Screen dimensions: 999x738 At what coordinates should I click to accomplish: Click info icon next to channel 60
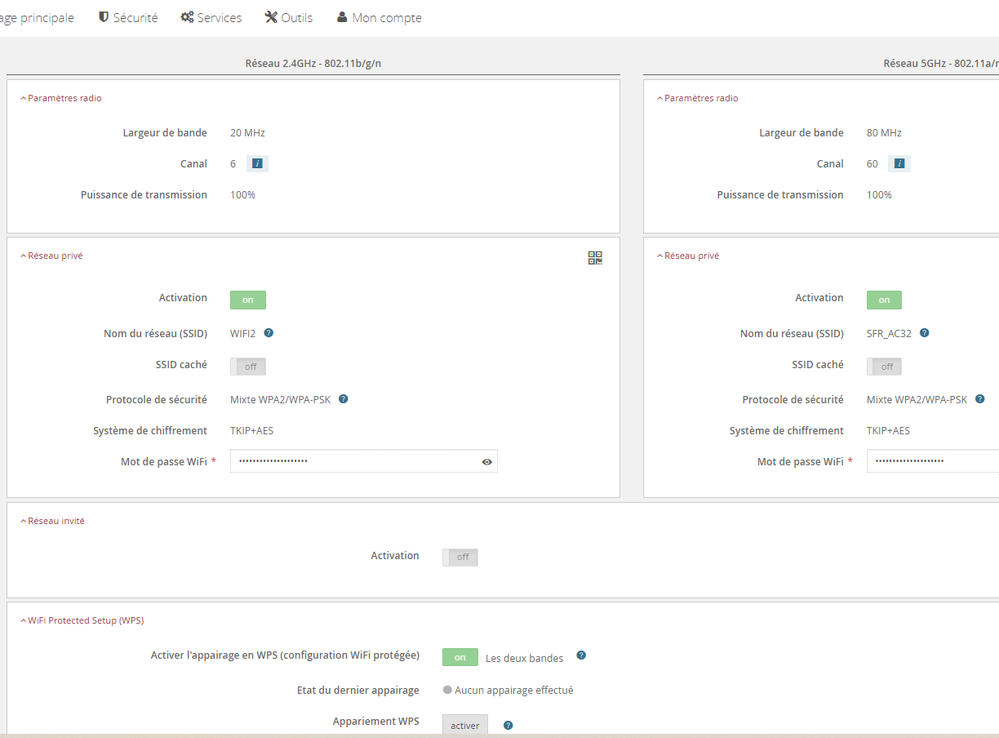tap(899, 164)
